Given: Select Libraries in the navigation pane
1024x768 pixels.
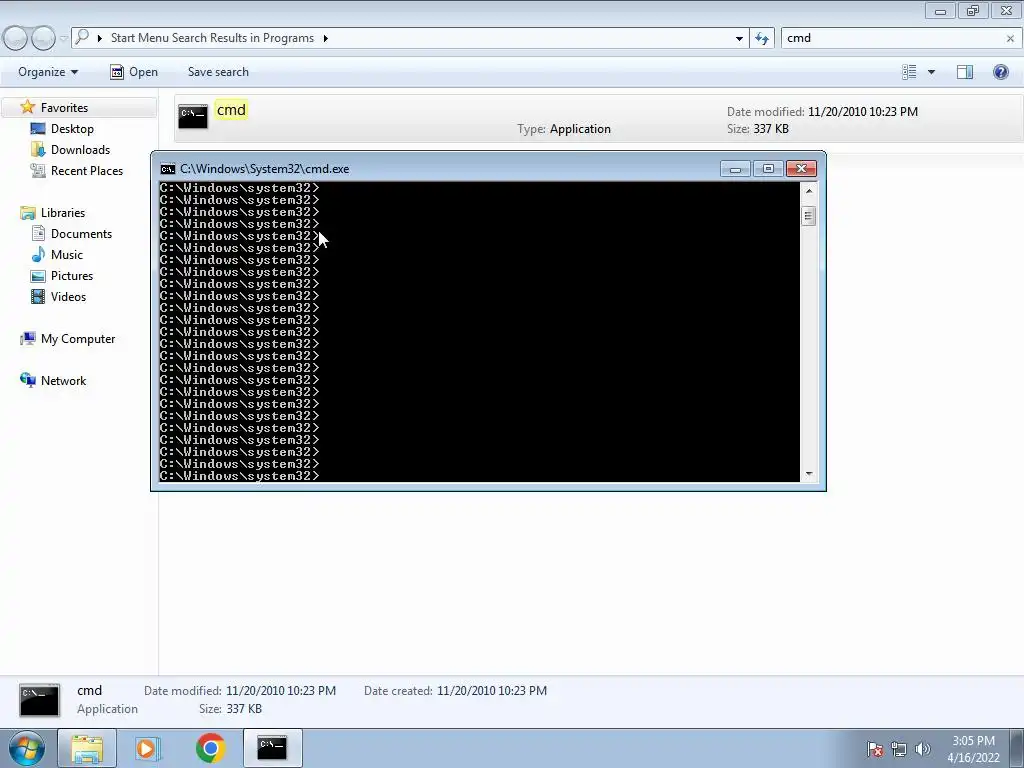Looking at the screenshot, I should point(62,213).
